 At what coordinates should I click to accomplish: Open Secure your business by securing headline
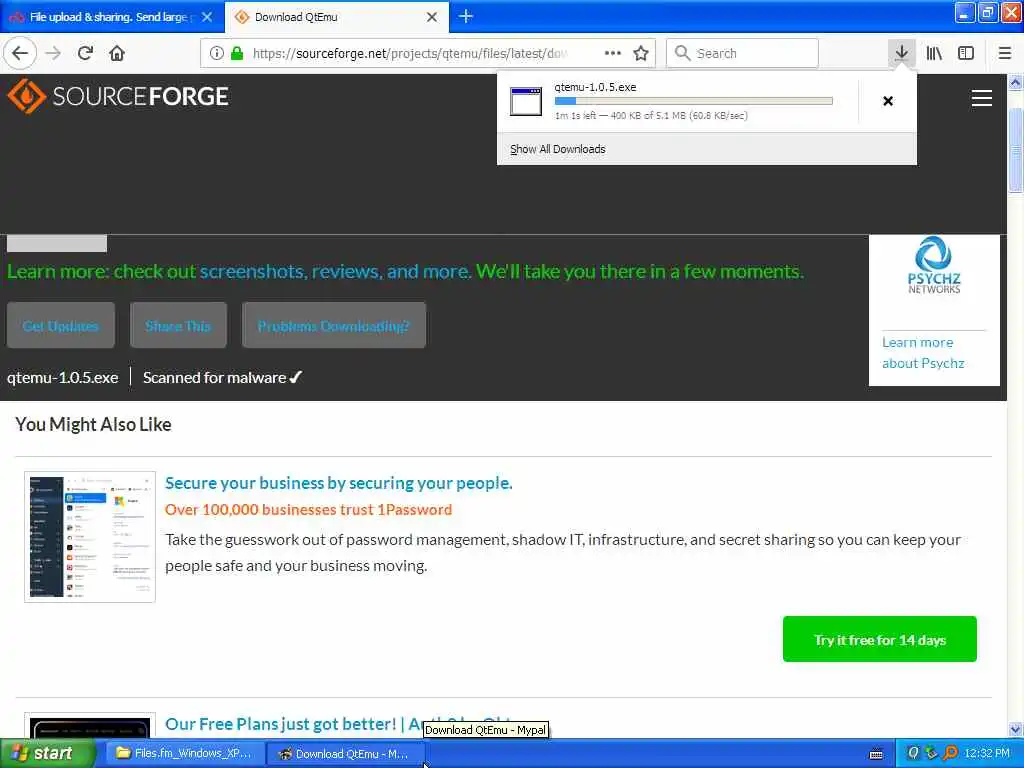pos(338,483)
